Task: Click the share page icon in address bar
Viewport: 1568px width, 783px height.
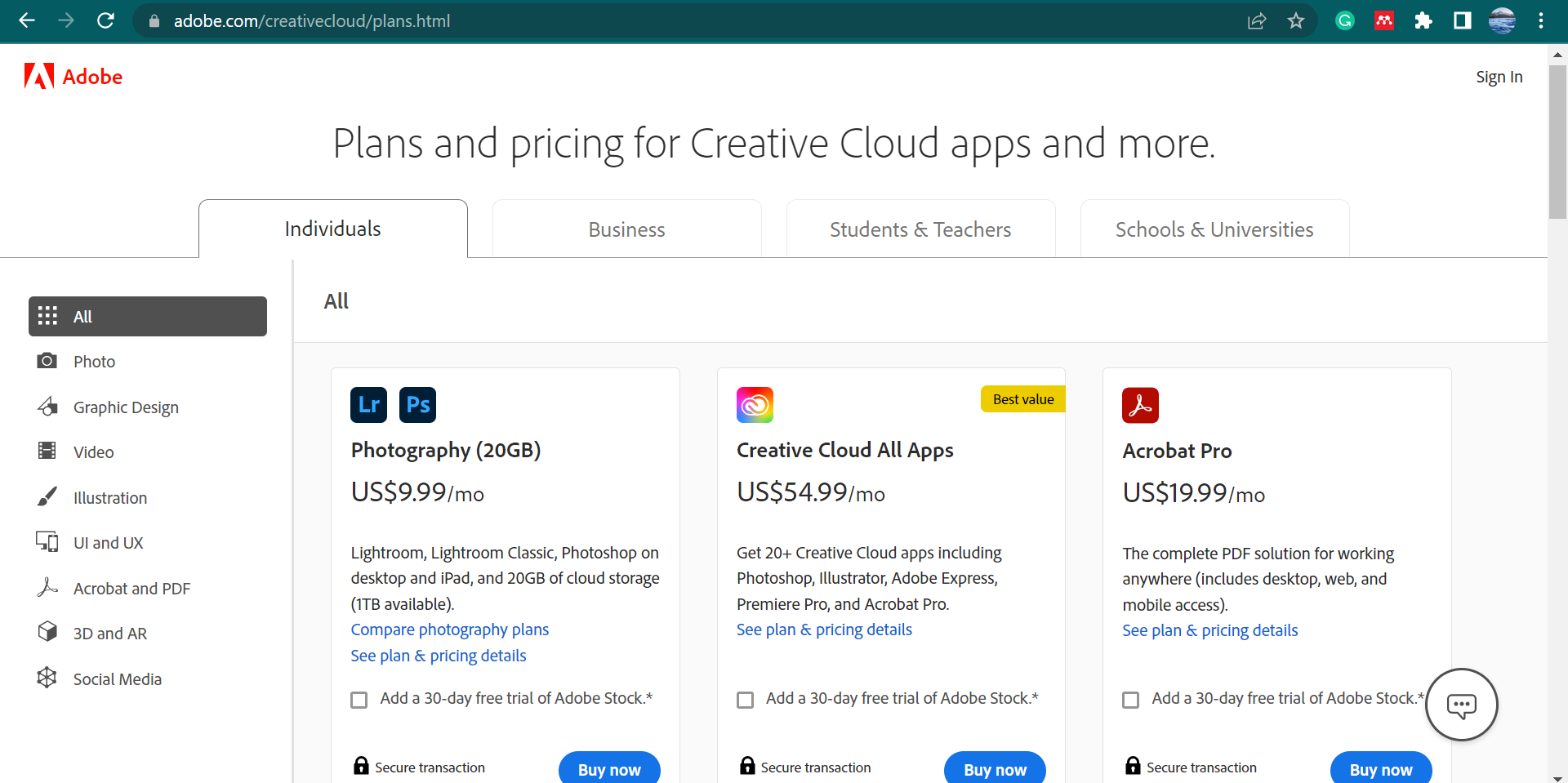Action: click(1257, 21)
